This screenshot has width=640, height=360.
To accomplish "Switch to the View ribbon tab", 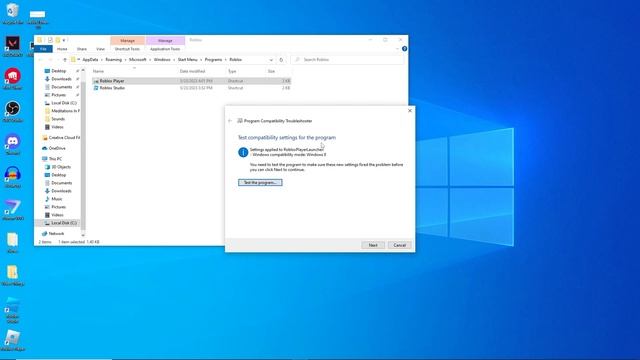I will click(100, 49).
